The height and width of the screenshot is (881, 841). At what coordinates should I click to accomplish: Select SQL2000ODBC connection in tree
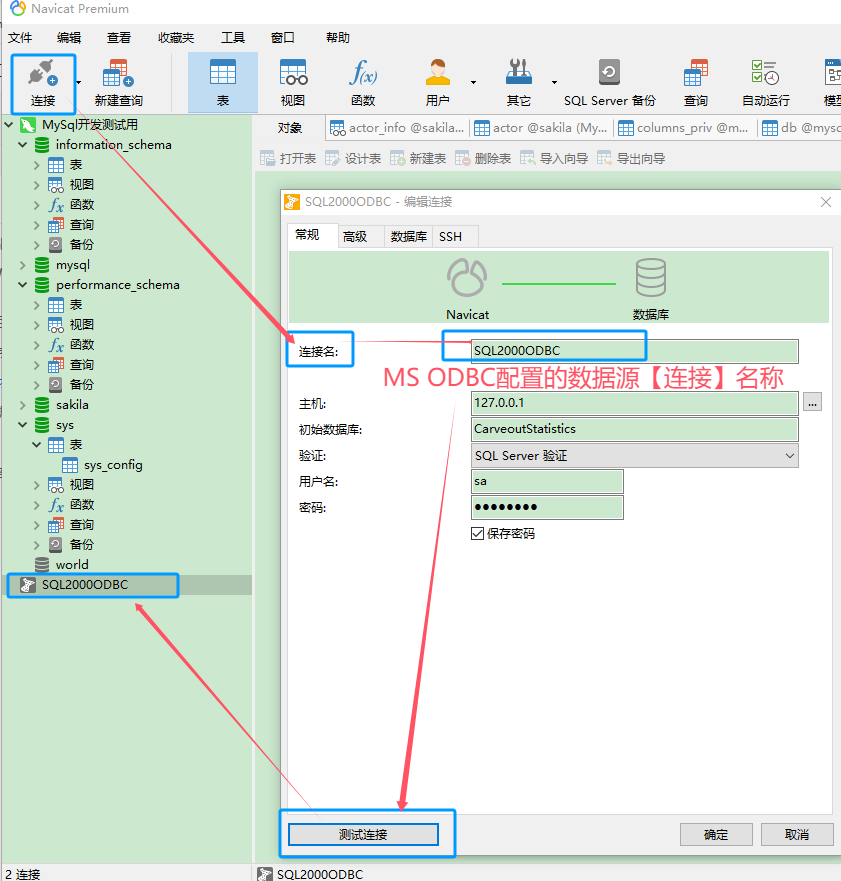tap(85, 584)
